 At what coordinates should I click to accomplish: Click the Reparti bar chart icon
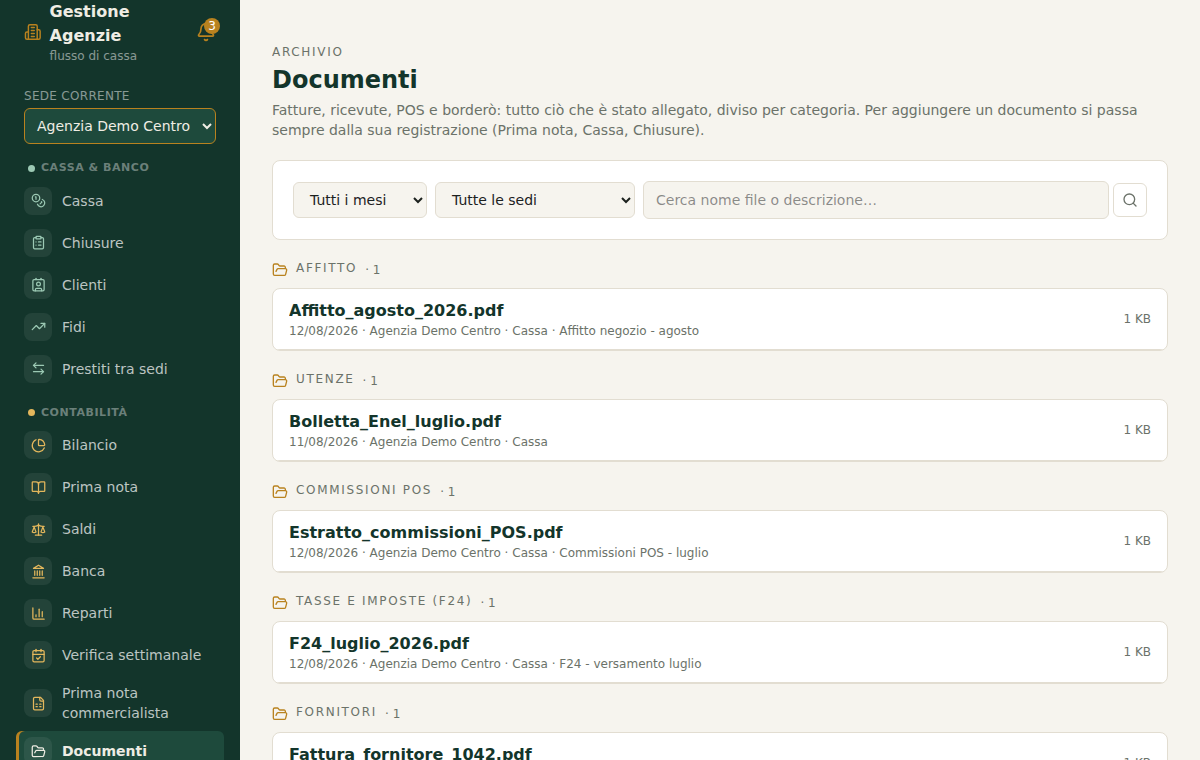coord(38,613)
